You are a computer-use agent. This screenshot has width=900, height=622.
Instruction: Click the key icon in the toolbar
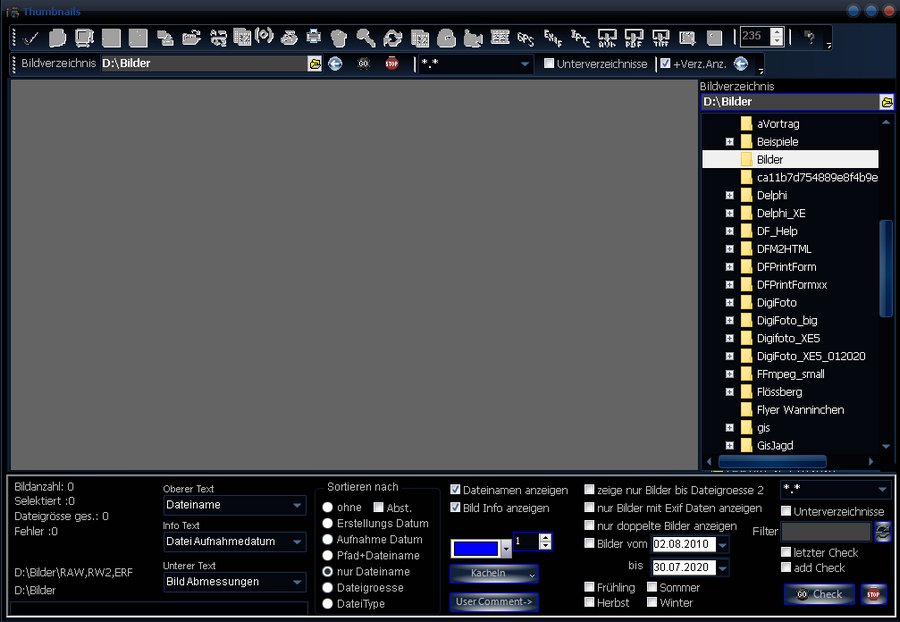click(x=366, y=38)
